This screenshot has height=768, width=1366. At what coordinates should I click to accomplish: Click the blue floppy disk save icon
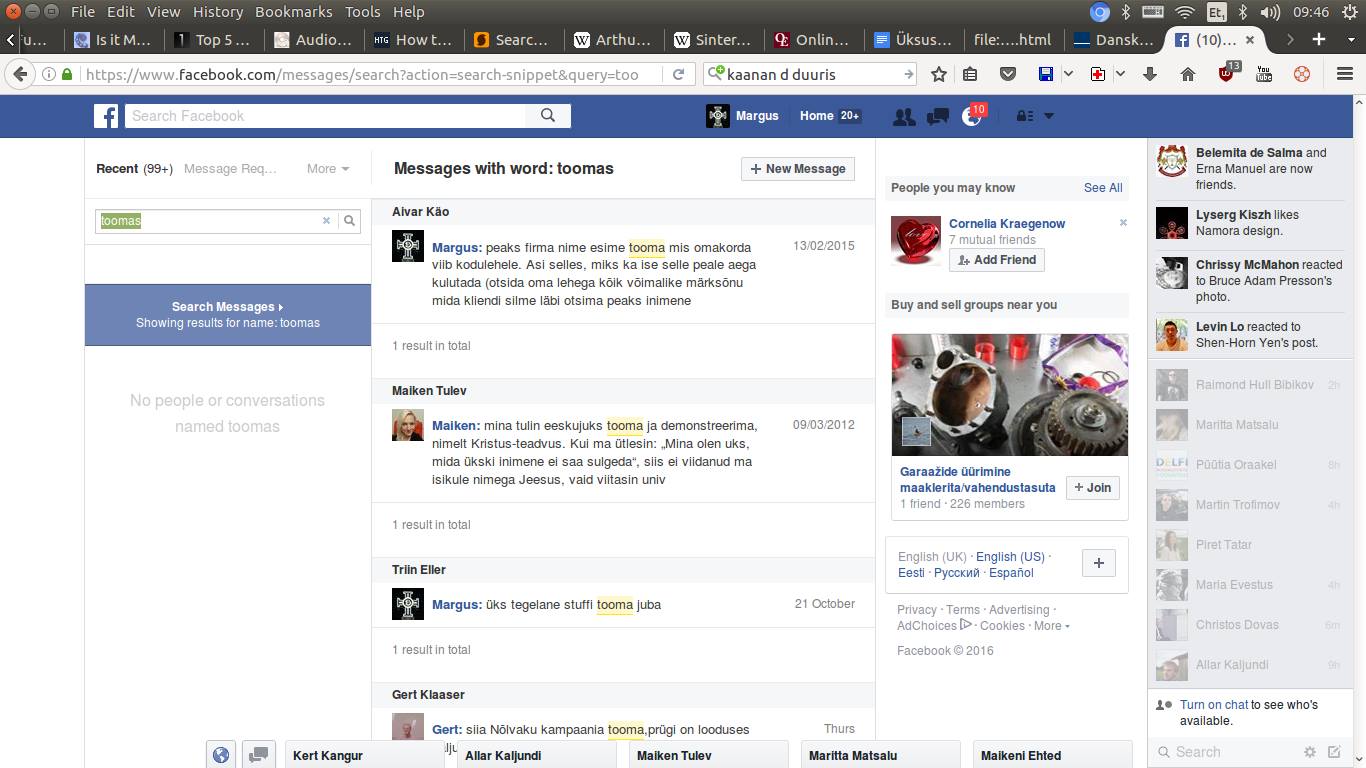click(1046, 74)
